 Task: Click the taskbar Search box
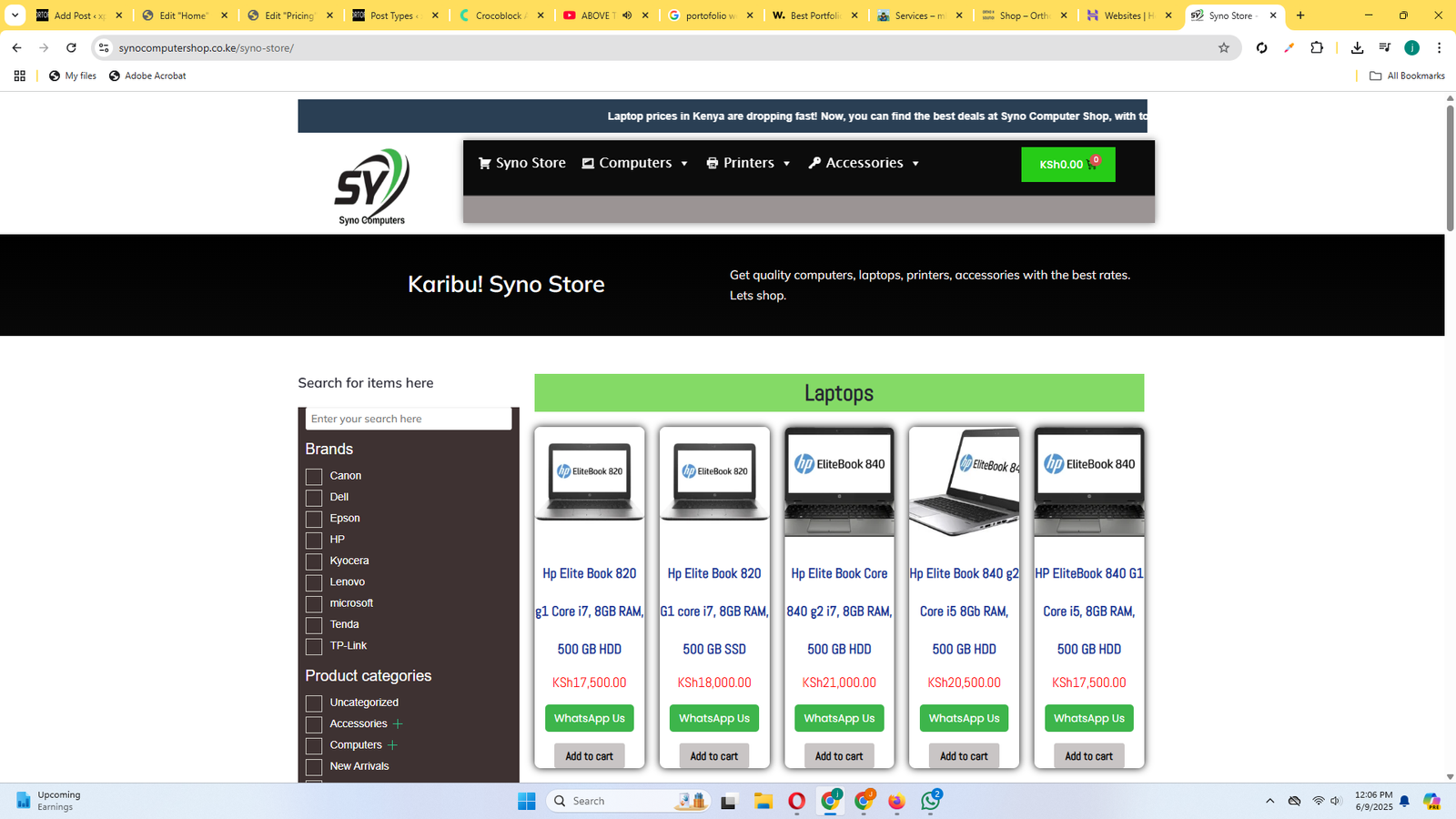[629, 801]
